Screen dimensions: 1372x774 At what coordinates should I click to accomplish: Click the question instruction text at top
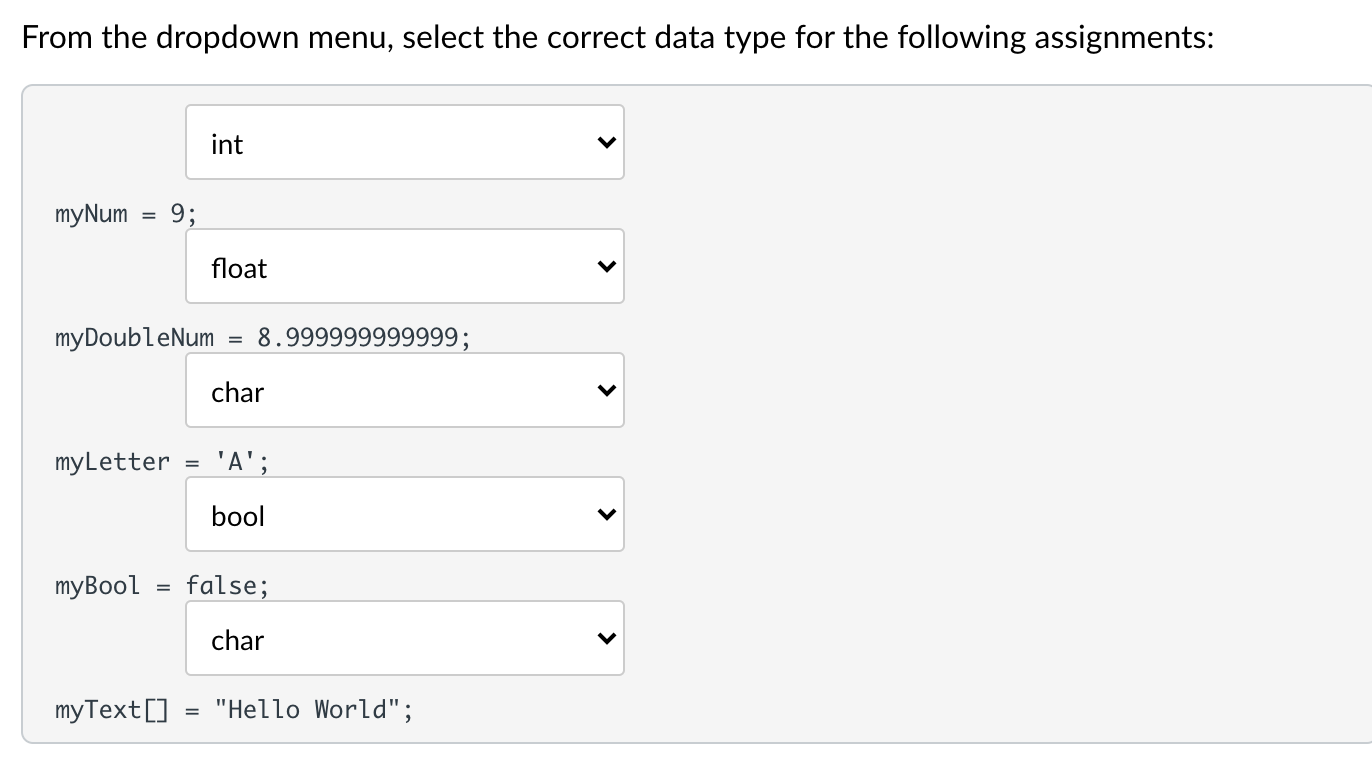[618, 38]
